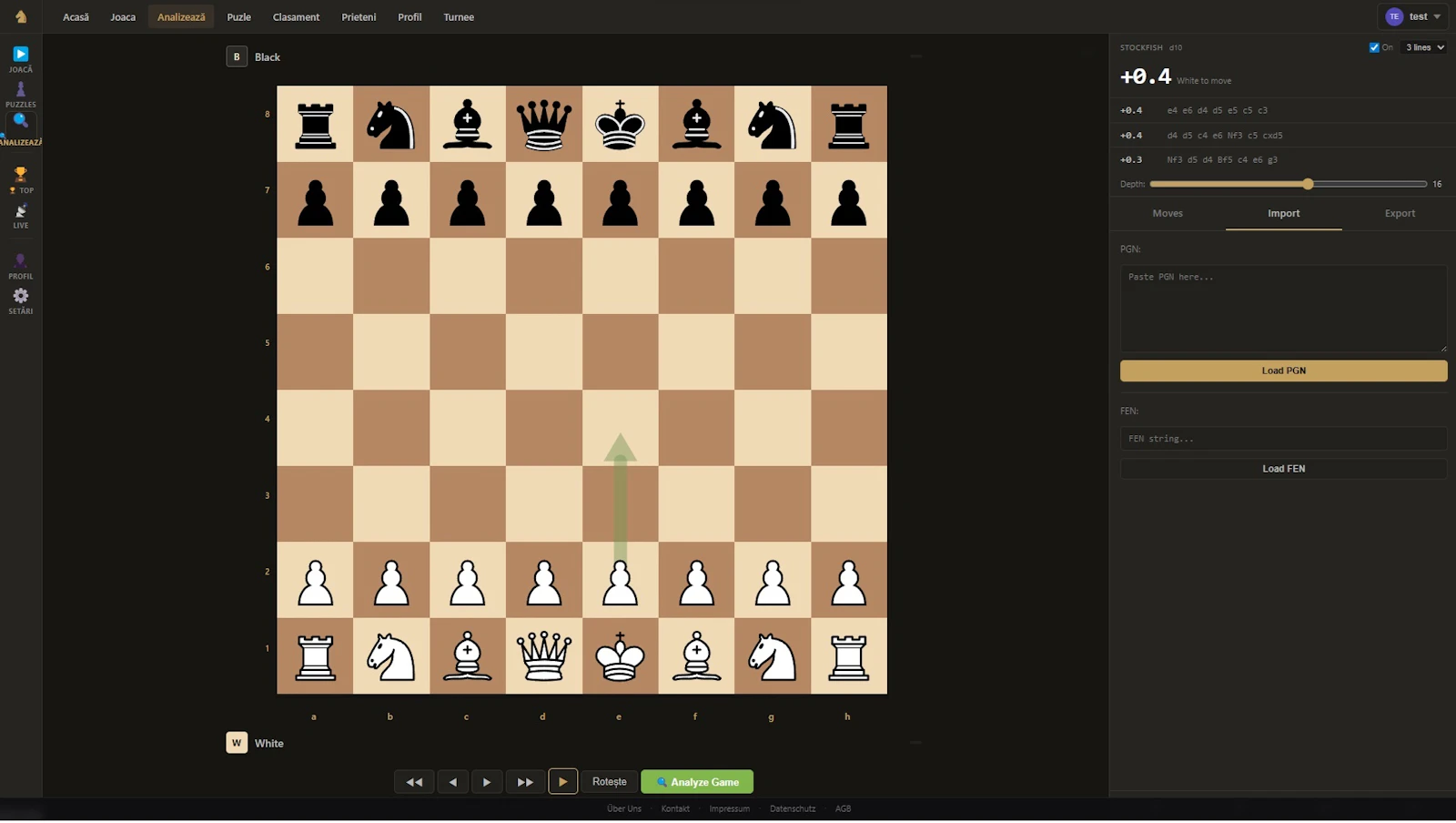Switch to the Moves tab
Screen dimensions: 1456x823
point(1168,213)
